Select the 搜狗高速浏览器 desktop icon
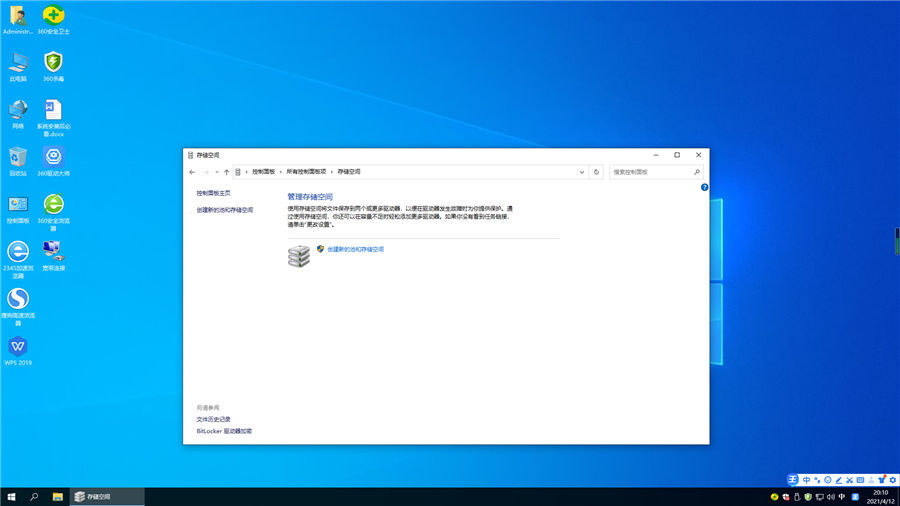Viewport: 900px width, 506px height. [18, 300]
